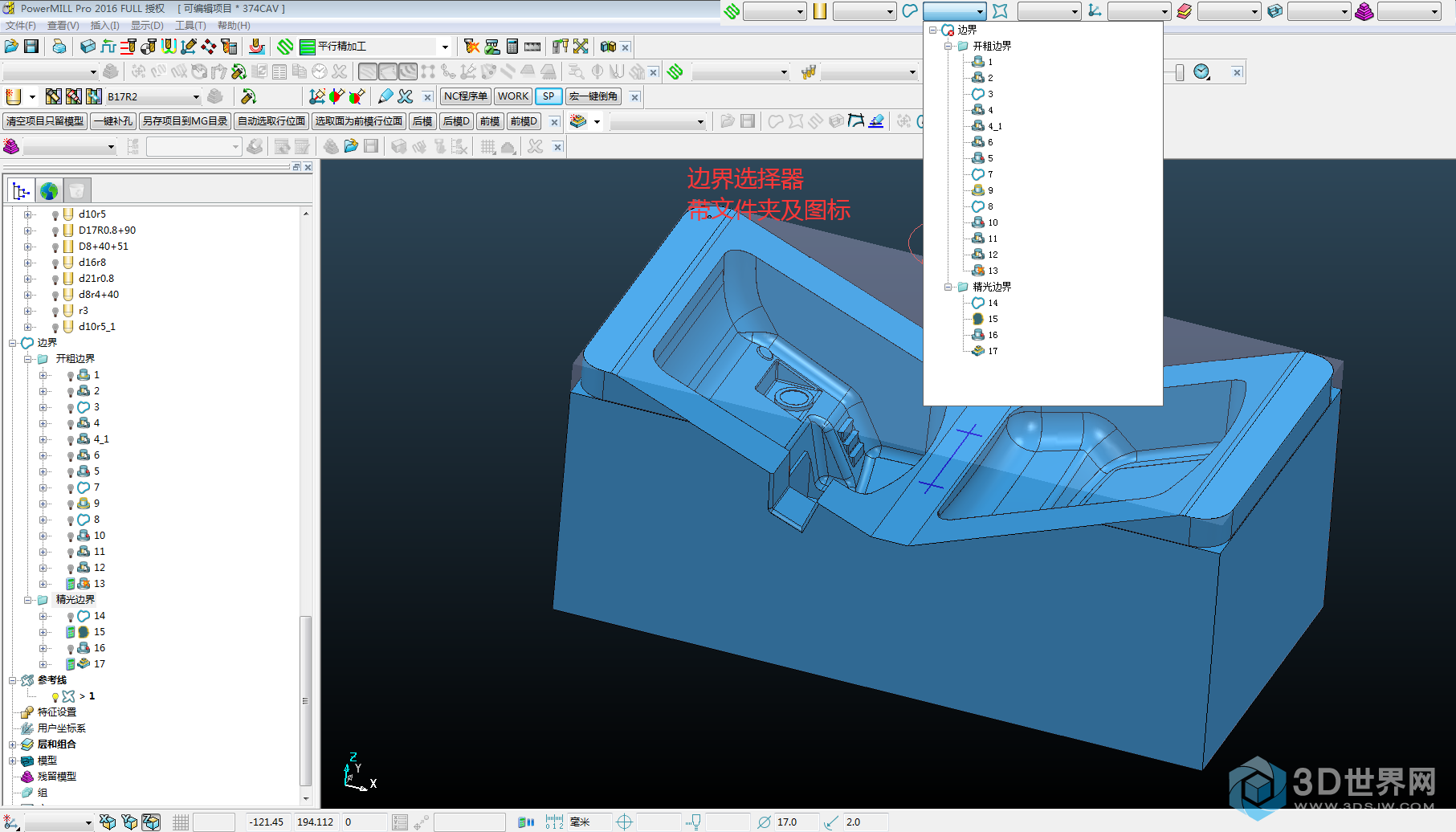
Task: Click the clock icon near the simulation slider
Action: point(1201,72)
